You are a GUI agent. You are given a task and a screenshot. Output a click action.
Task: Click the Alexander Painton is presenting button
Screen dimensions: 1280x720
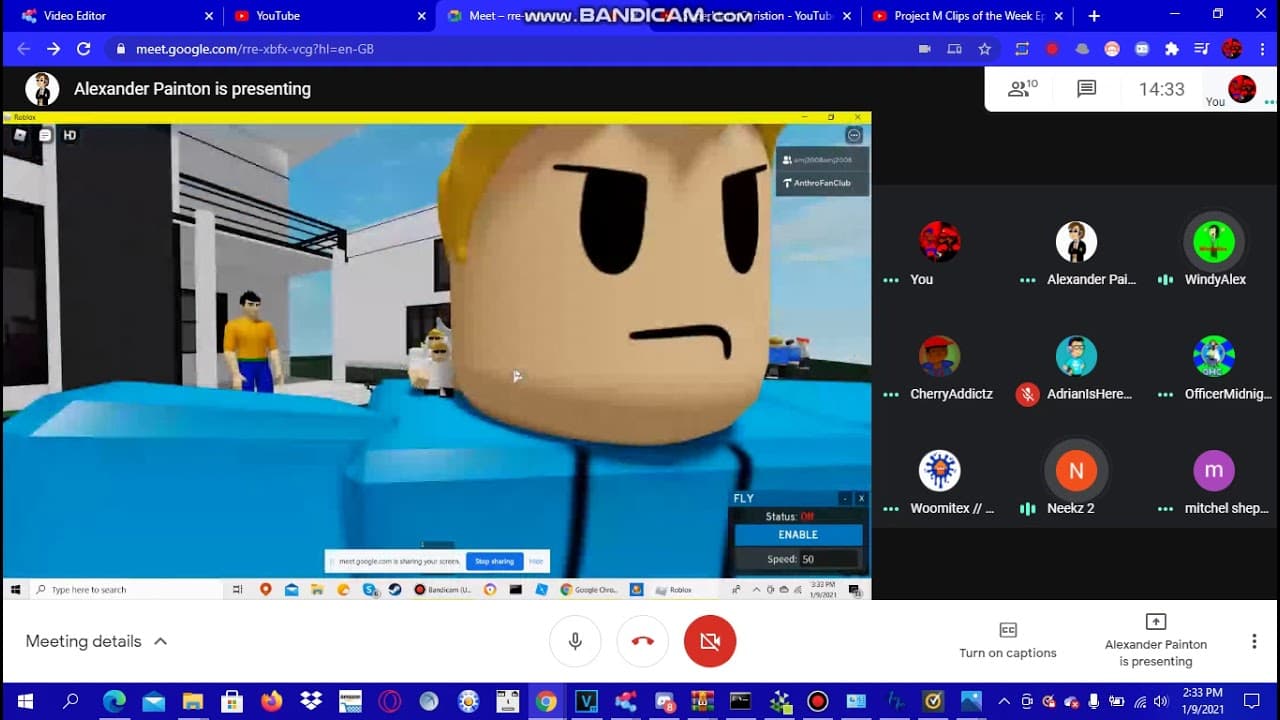[1156, 640]
